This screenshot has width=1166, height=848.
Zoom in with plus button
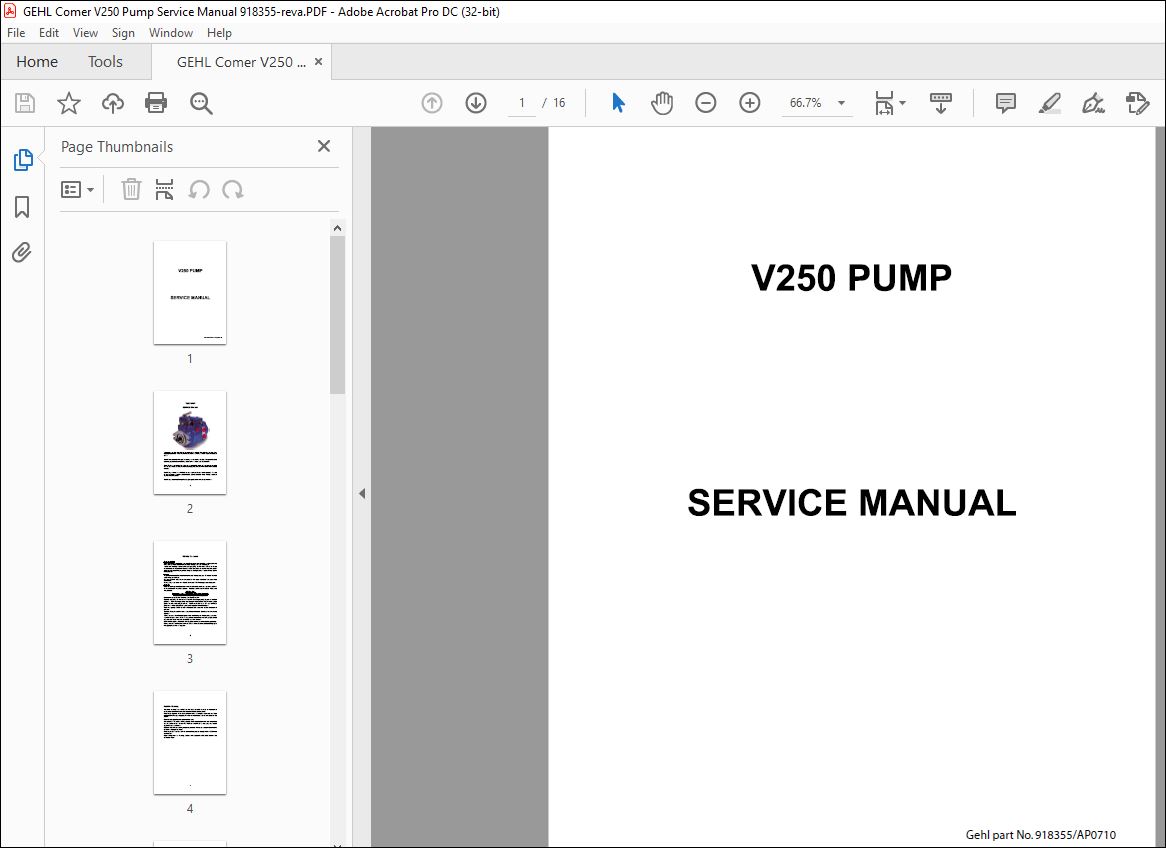[x=750, y=103]
